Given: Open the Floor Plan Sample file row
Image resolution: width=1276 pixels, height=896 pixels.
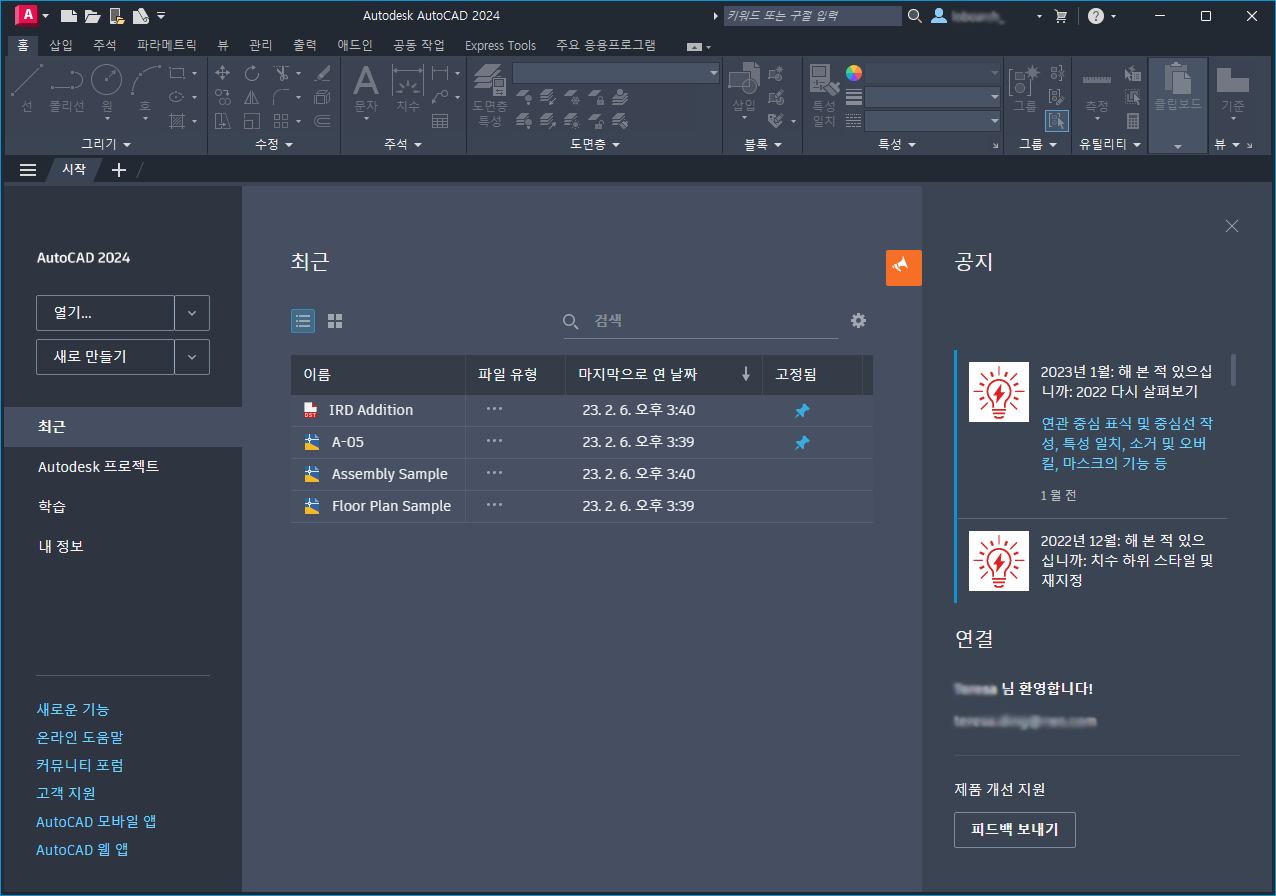Looking at the screenshot, I should point(581,506).
